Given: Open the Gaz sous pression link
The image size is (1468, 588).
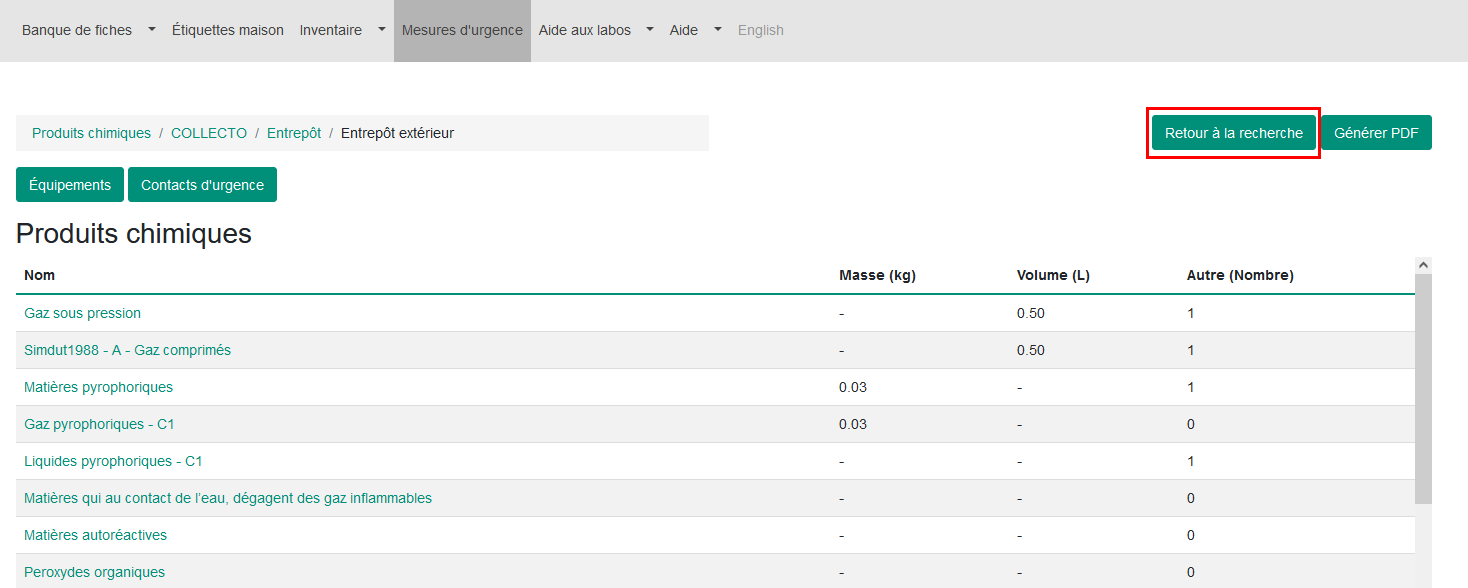Looking at the screenshot, I should coord(82,313).
